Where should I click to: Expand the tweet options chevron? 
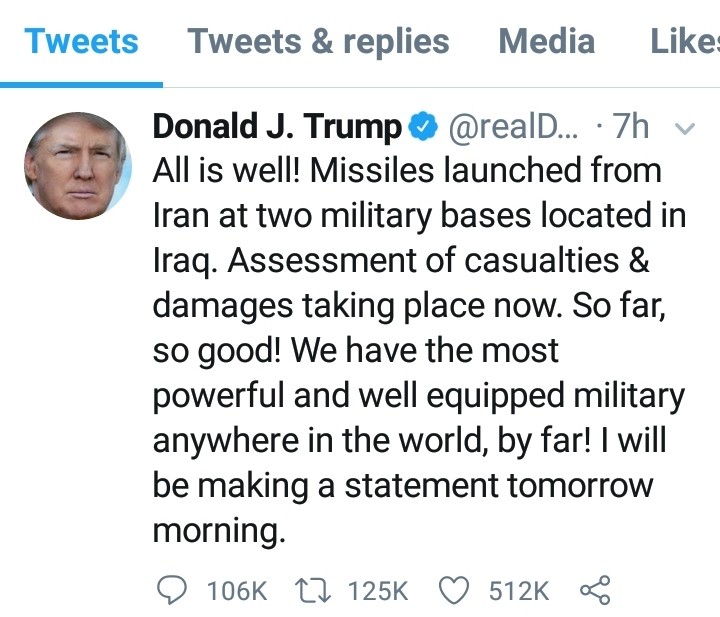tap(686, 128)
